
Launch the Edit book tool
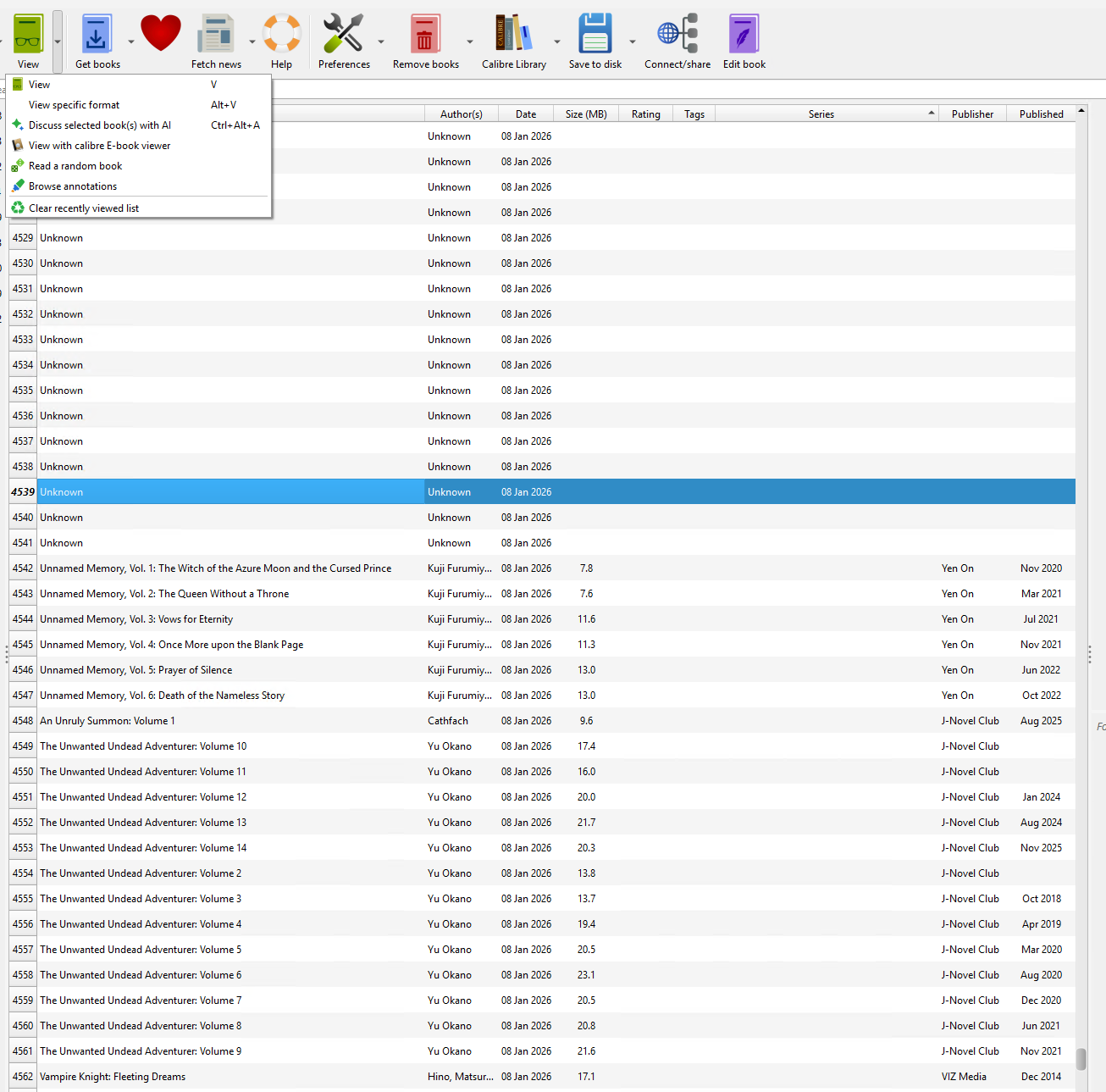(x=744, y=34)
